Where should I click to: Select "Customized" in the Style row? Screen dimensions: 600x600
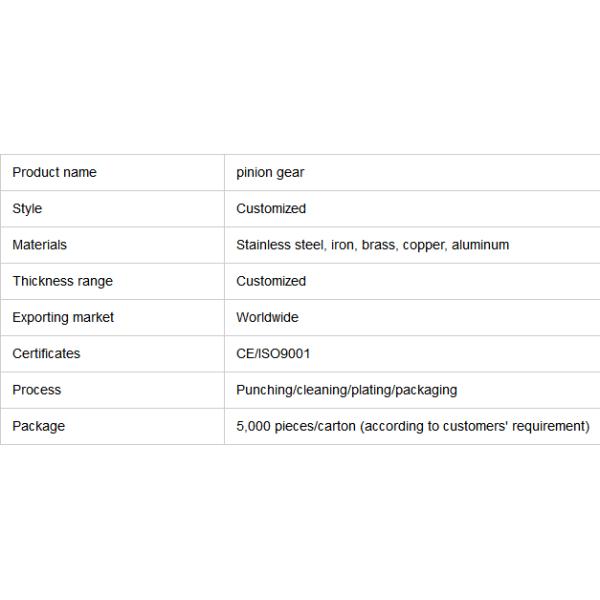(271, 209)
